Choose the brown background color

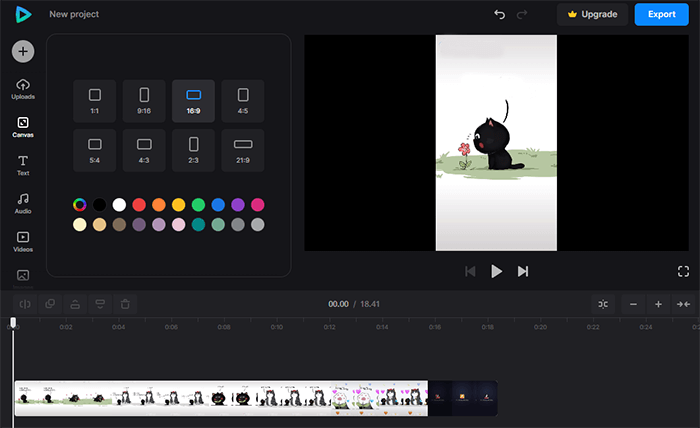click(119, 224)
